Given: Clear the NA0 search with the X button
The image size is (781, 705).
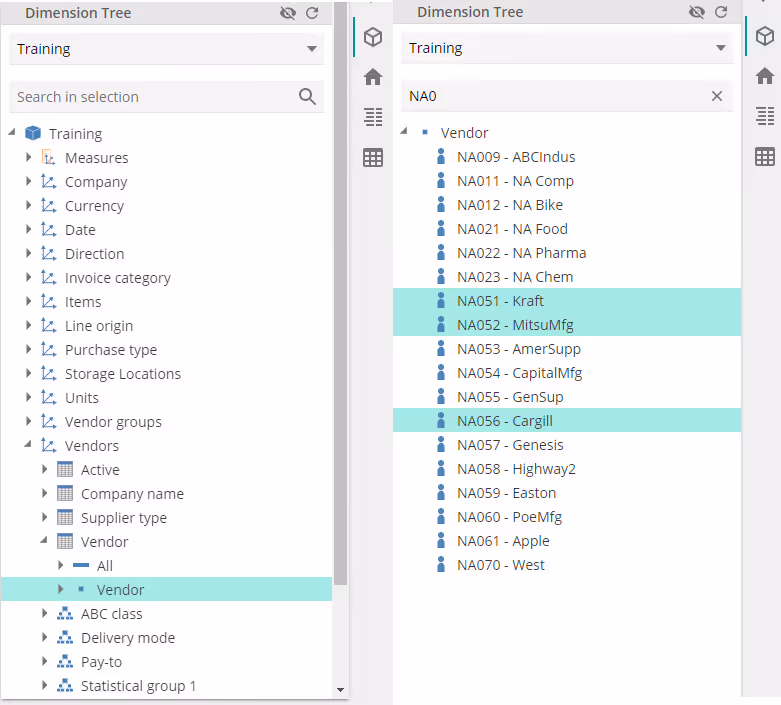Looking at the screenshot, I should pos(716,97).
